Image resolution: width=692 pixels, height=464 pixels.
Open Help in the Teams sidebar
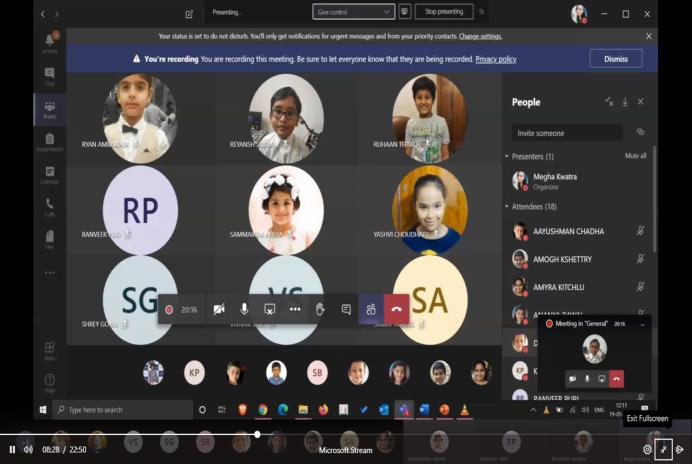click(x=49, y=383)
